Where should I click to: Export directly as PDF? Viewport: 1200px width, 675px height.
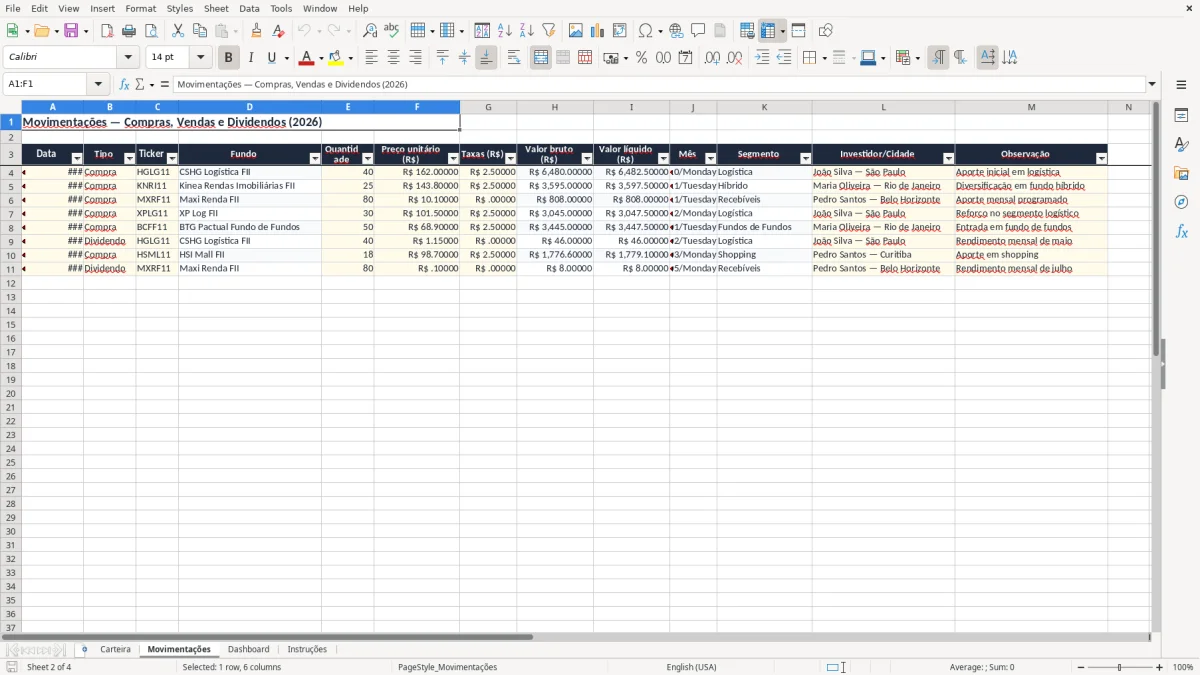coord(107,31)
